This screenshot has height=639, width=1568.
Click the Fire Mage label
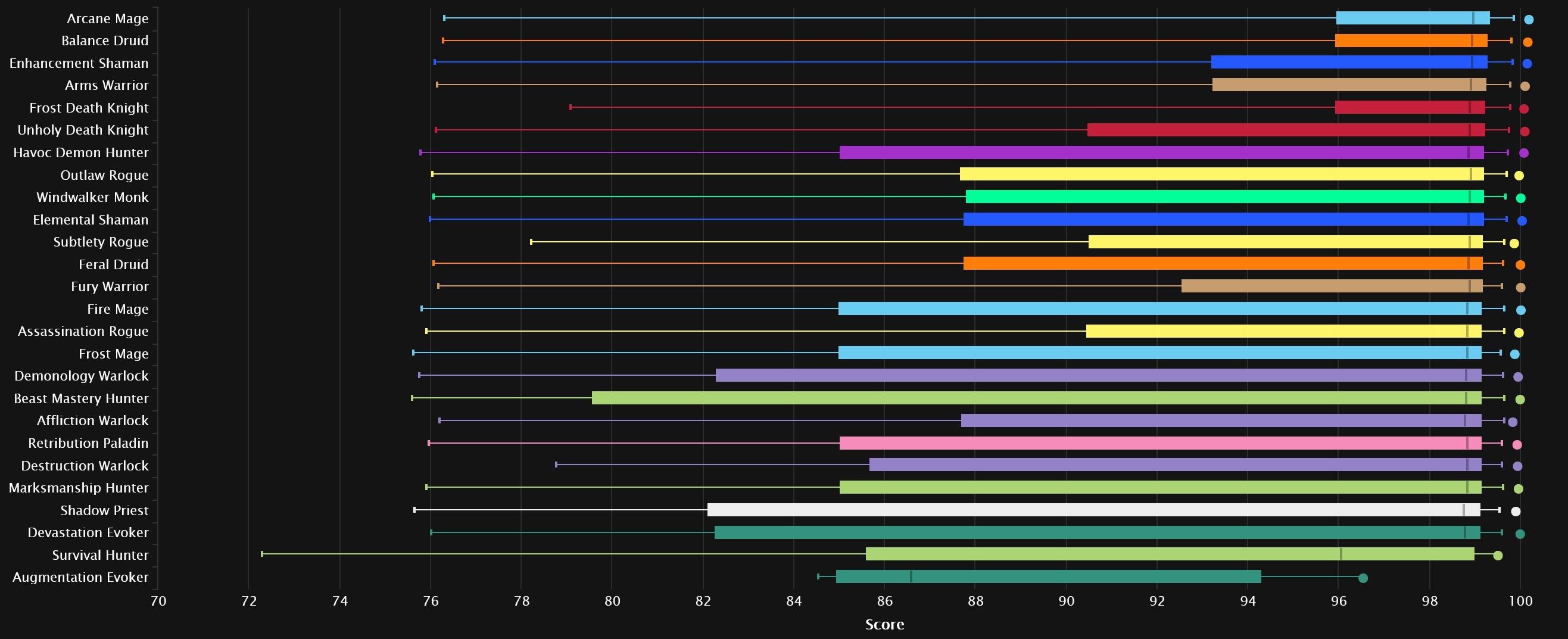point(117,309)
